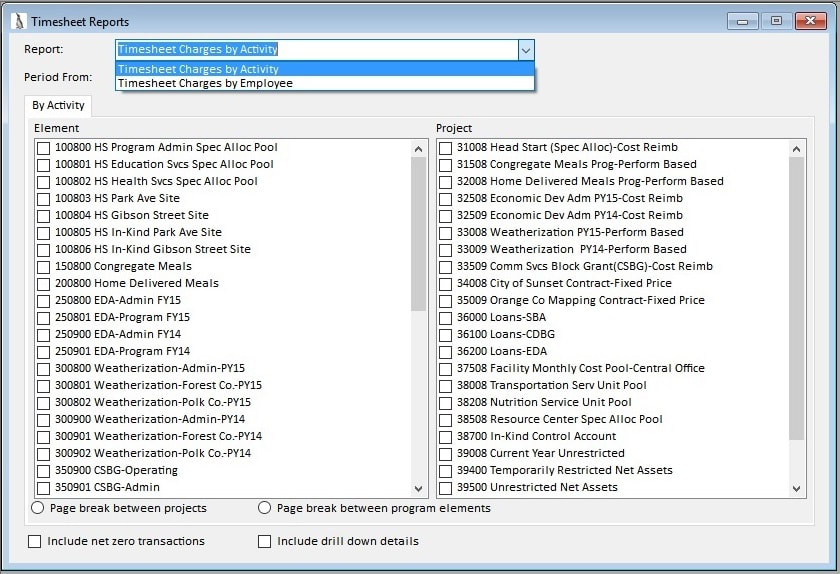The width and height of the screenshot is (840, 574).
Task: Click 300902 Weatherization-Polk Co.-PY14 text
Action: pos(153,453)
